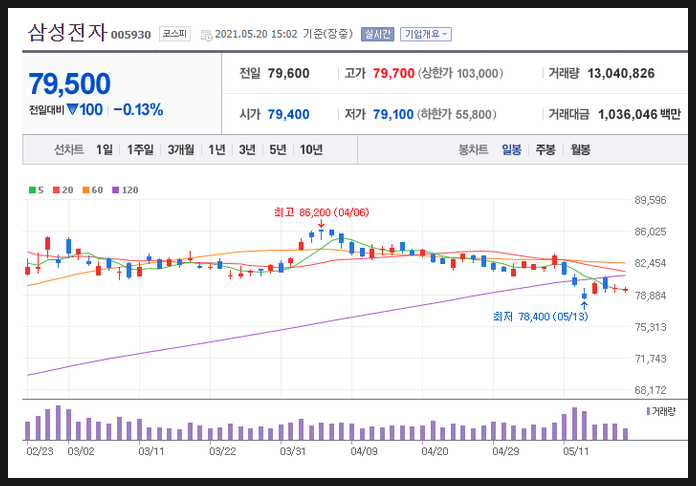Click the -0.13% change value
This screenshot has width=696, height=486.
138,110
